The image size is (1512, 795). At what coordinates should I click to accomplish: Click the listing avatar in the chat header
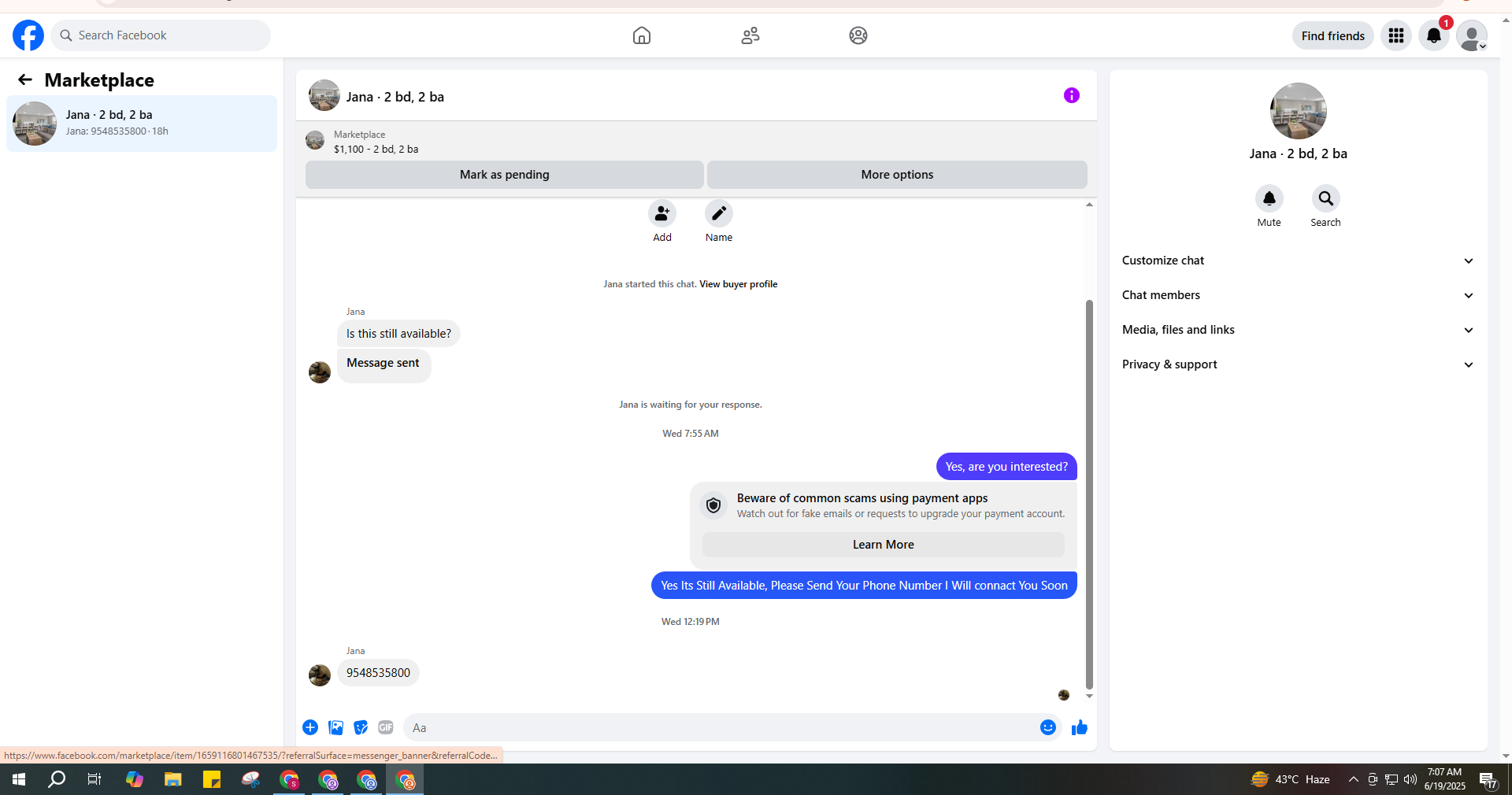coord(324,95)
